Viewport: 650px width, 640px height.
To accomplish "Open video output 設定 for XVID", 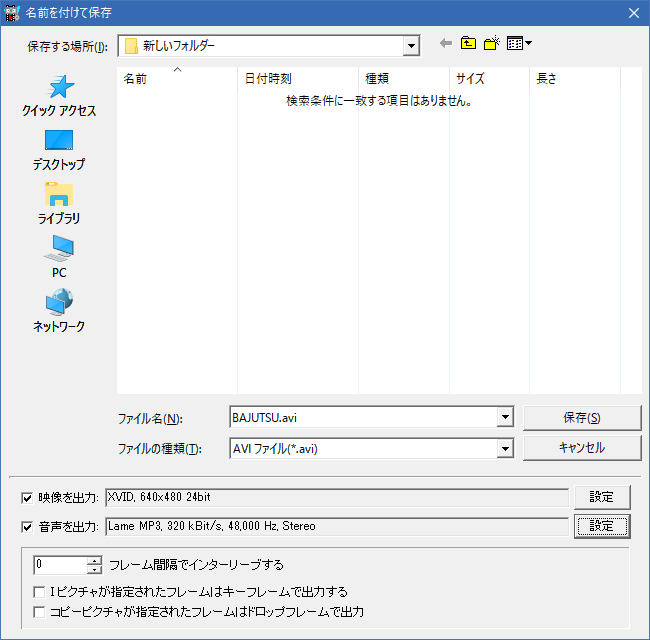I will (x=601, y=497).
